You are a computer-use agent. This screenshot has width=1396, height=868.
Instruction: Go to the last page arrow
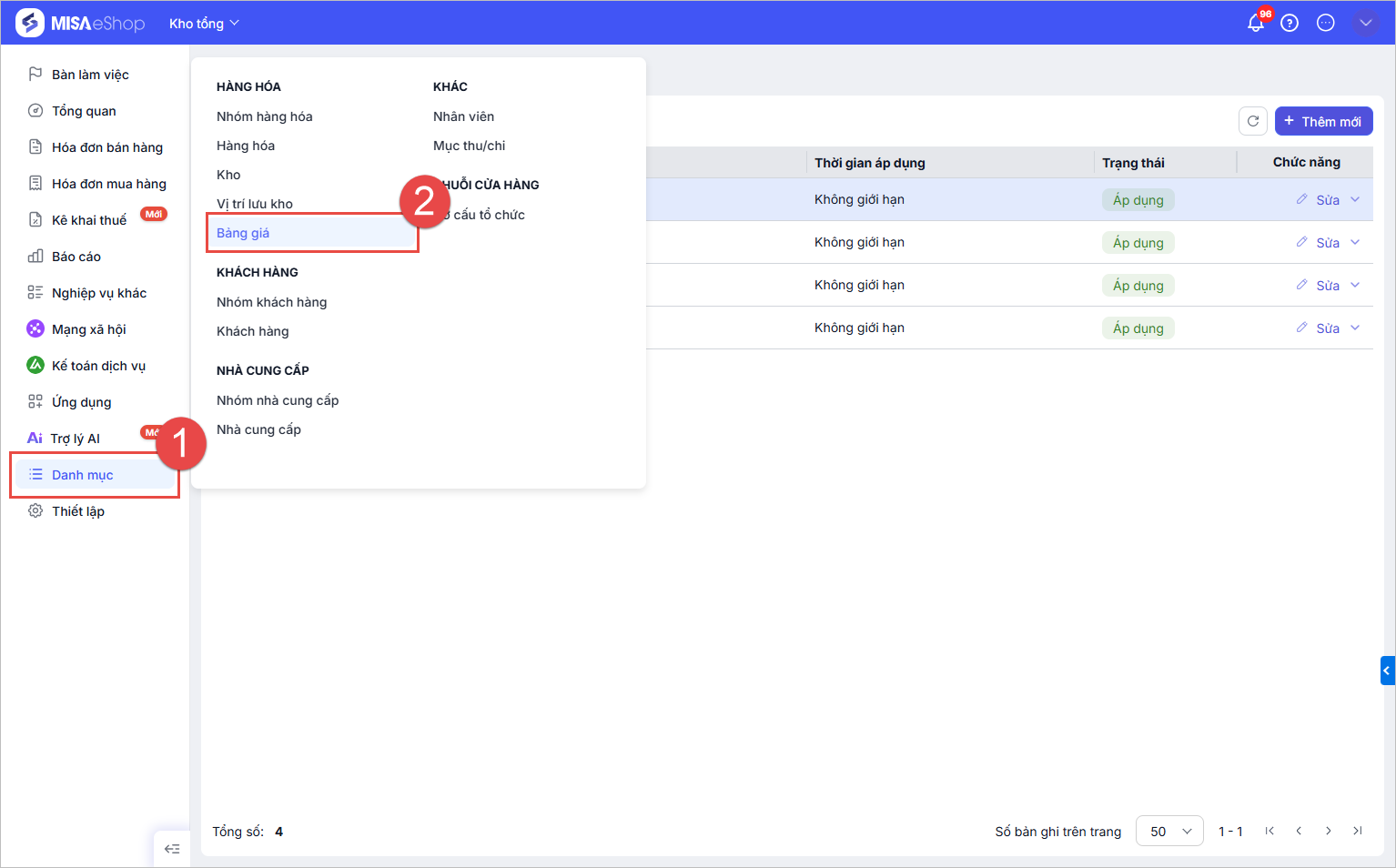click(x=1358, y=831)
